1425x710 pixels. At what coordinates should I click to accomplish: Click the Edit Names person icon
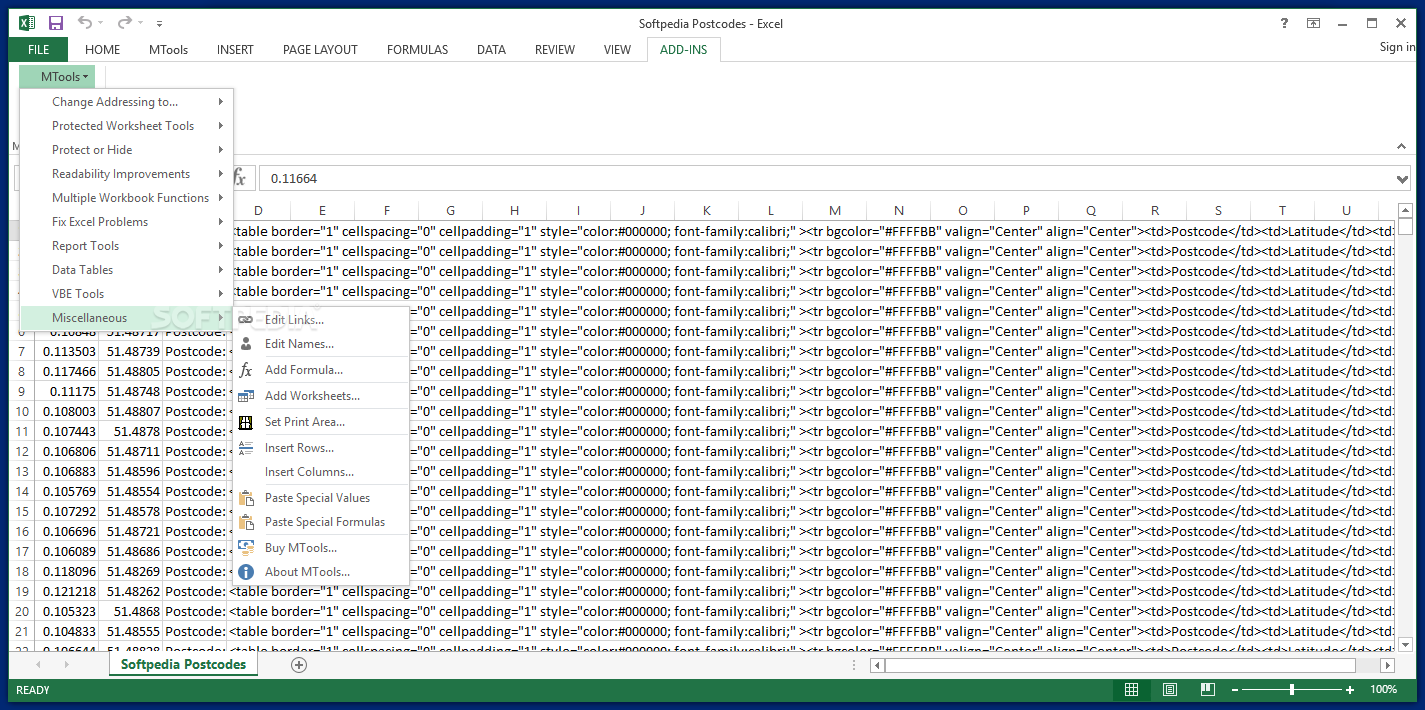coord(246,343)
